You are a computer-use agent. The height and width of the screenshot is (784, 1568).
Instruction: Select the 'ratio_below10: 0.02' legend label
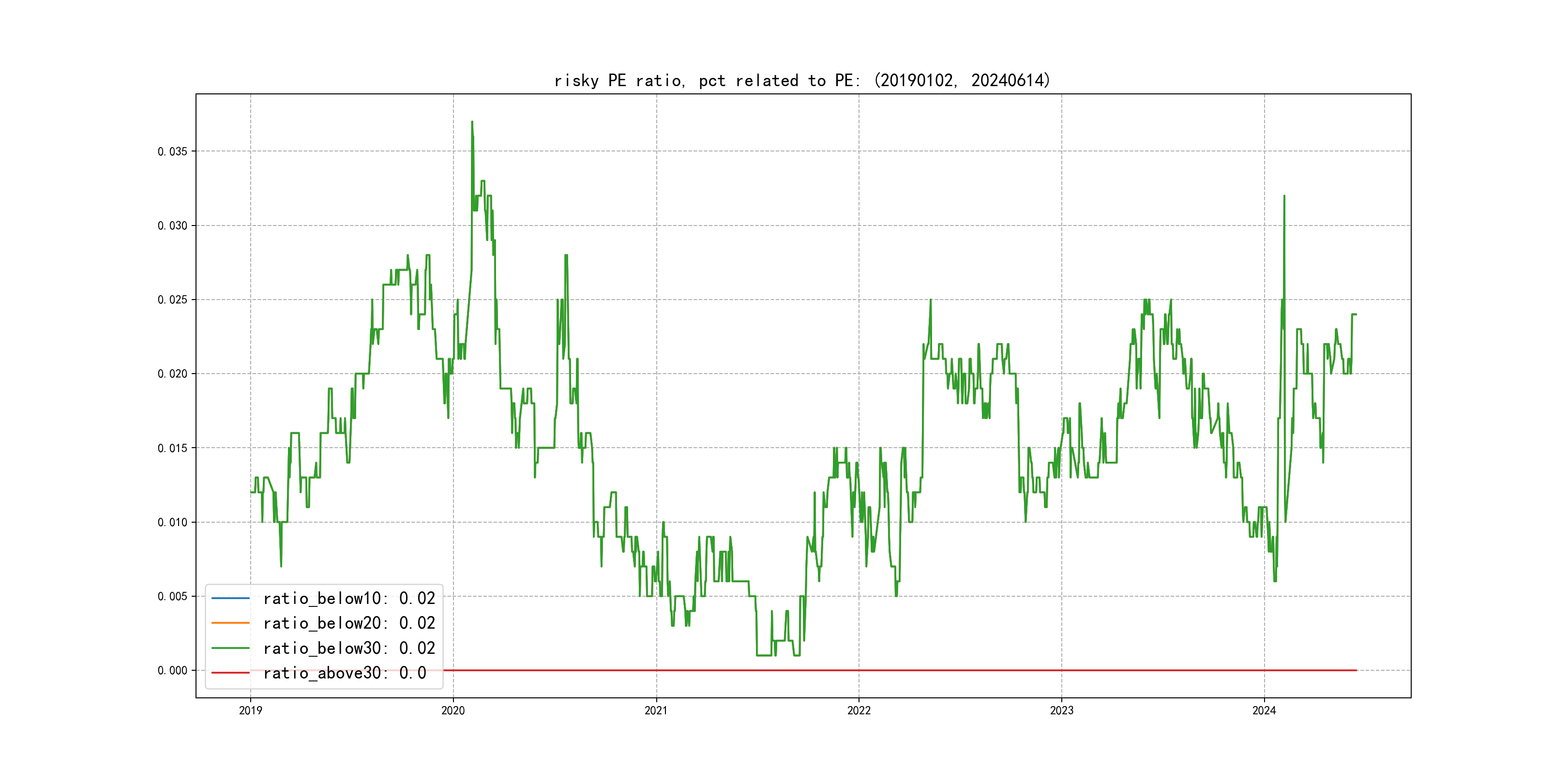point(349,598)
